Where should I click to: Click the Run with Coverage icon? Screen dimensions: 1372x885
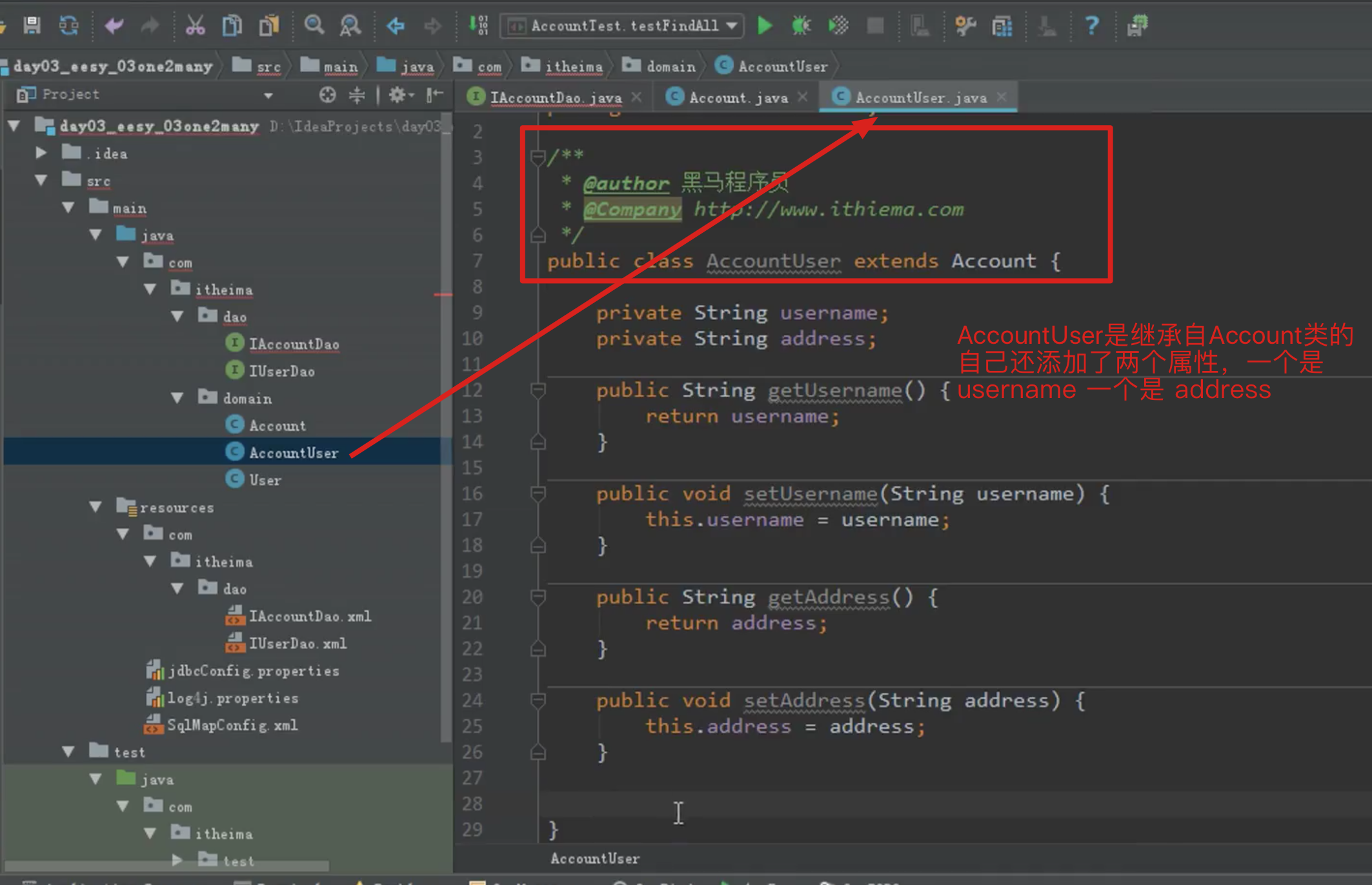(x=838, y=26)
